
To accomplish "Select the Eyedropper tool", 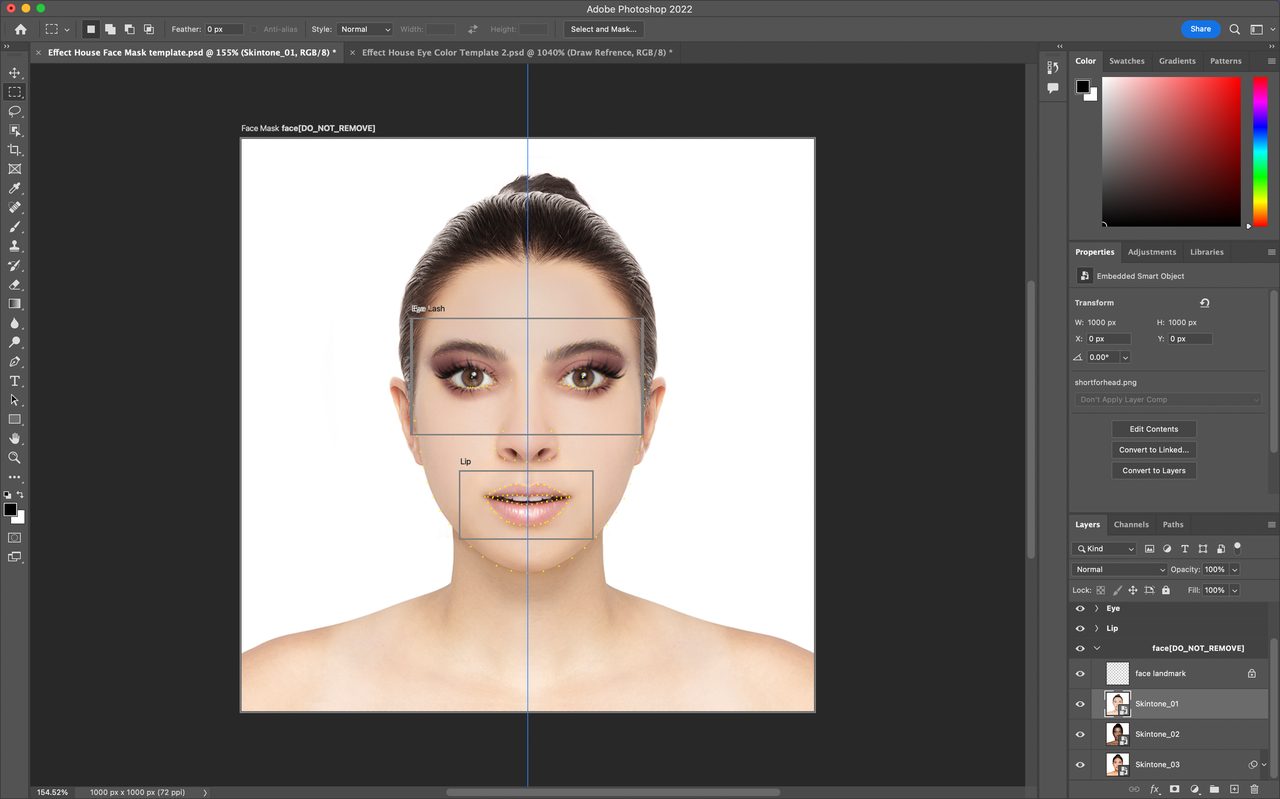I will 15,188.
